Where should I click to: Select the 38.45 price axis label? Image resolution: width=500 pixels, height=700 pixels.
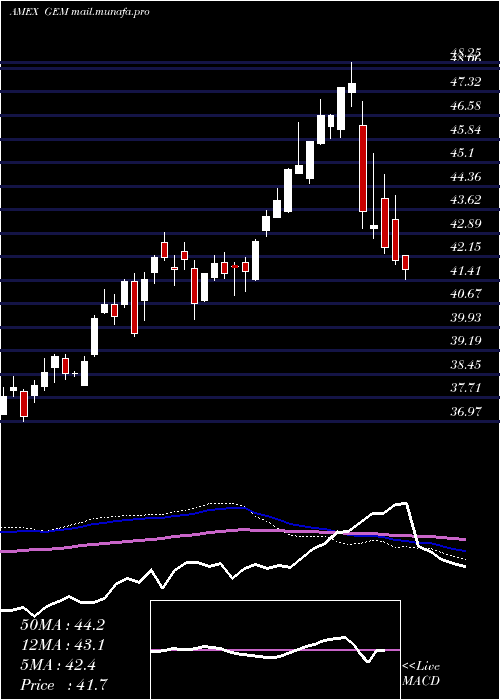466,365
